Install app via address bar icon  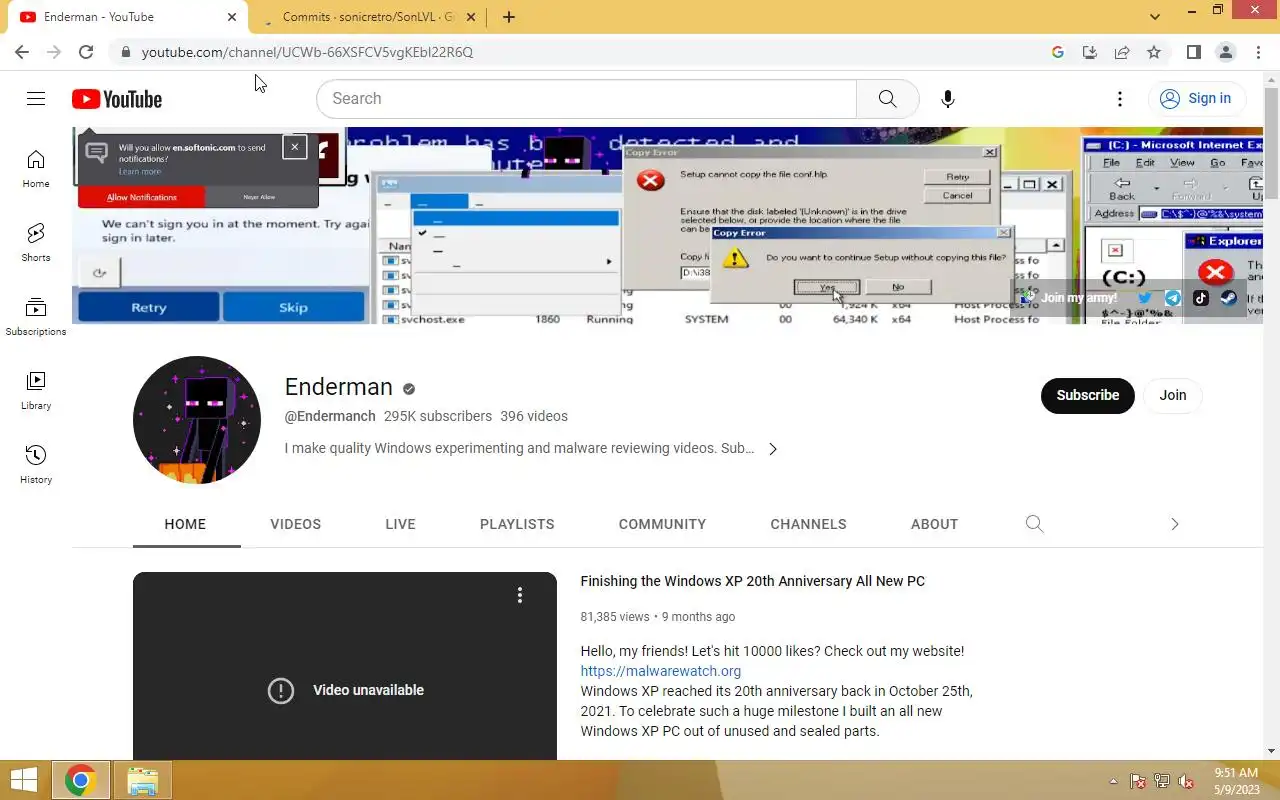point(1090,52)
